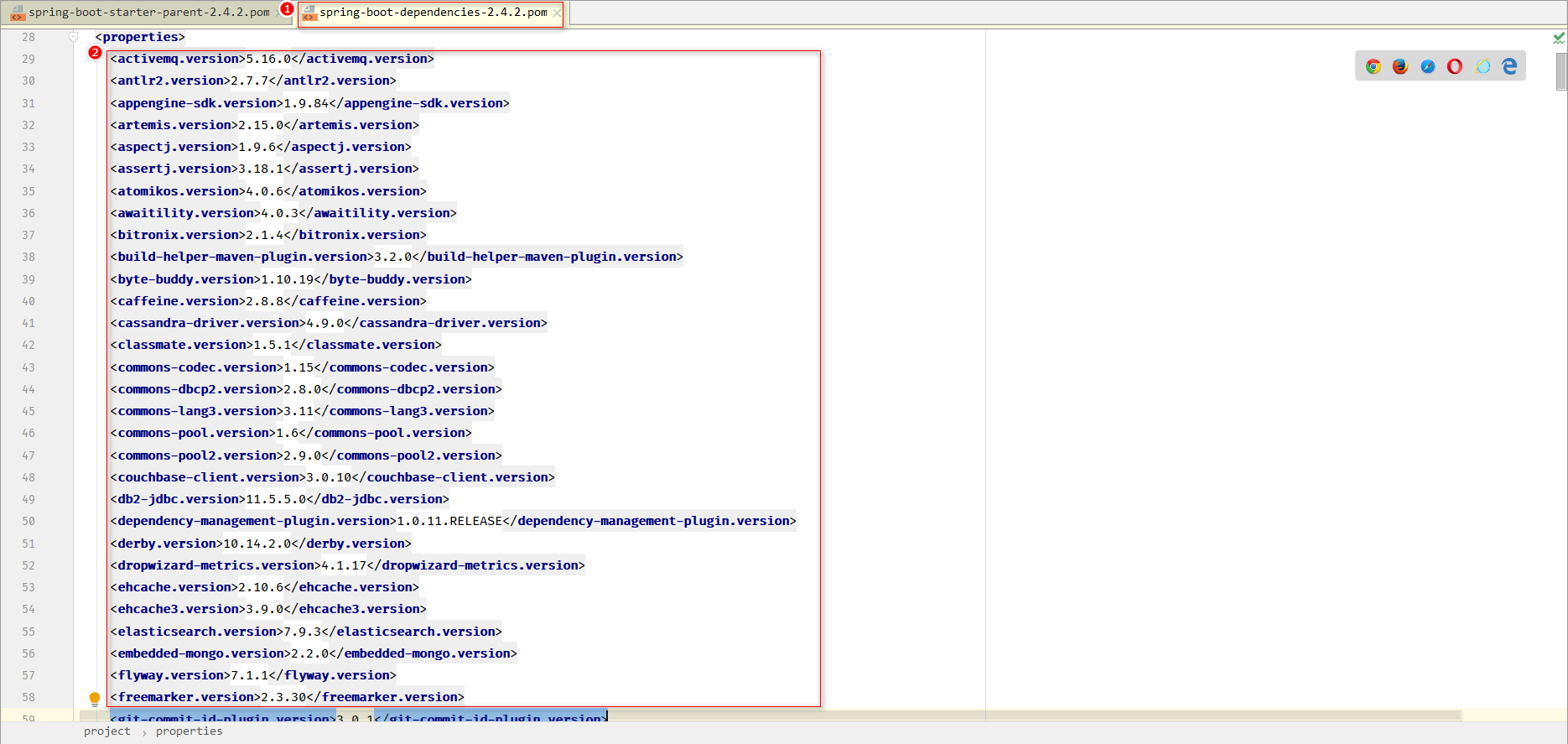The width and height of the screenshot is (1568, 744).
Task: Click the embedded-mongo.version 2.2.0 line
Action: pyautogui.click(x=314, y=653)
